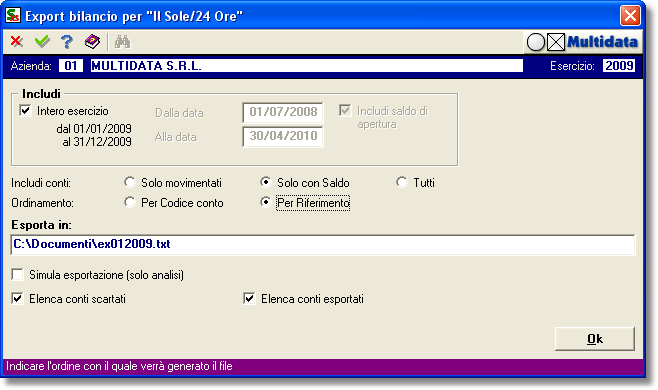Image resolution: width=658 pixels, height=390 pixels.
Task: Select the Solo movimentati radio option
Action: 130,182
